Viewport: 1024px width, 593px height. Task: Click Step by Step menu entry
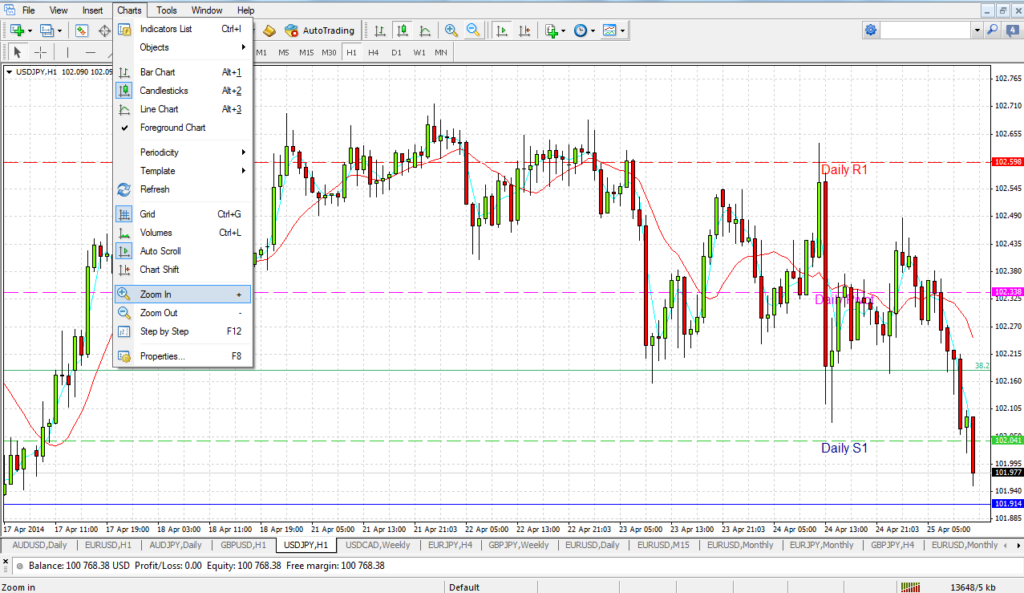[183, 331]
